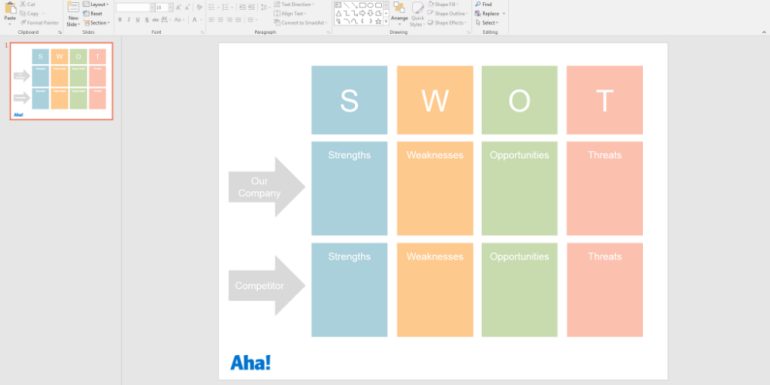Decrease the list indent level

pyautogui.click(x=243, y=7)
